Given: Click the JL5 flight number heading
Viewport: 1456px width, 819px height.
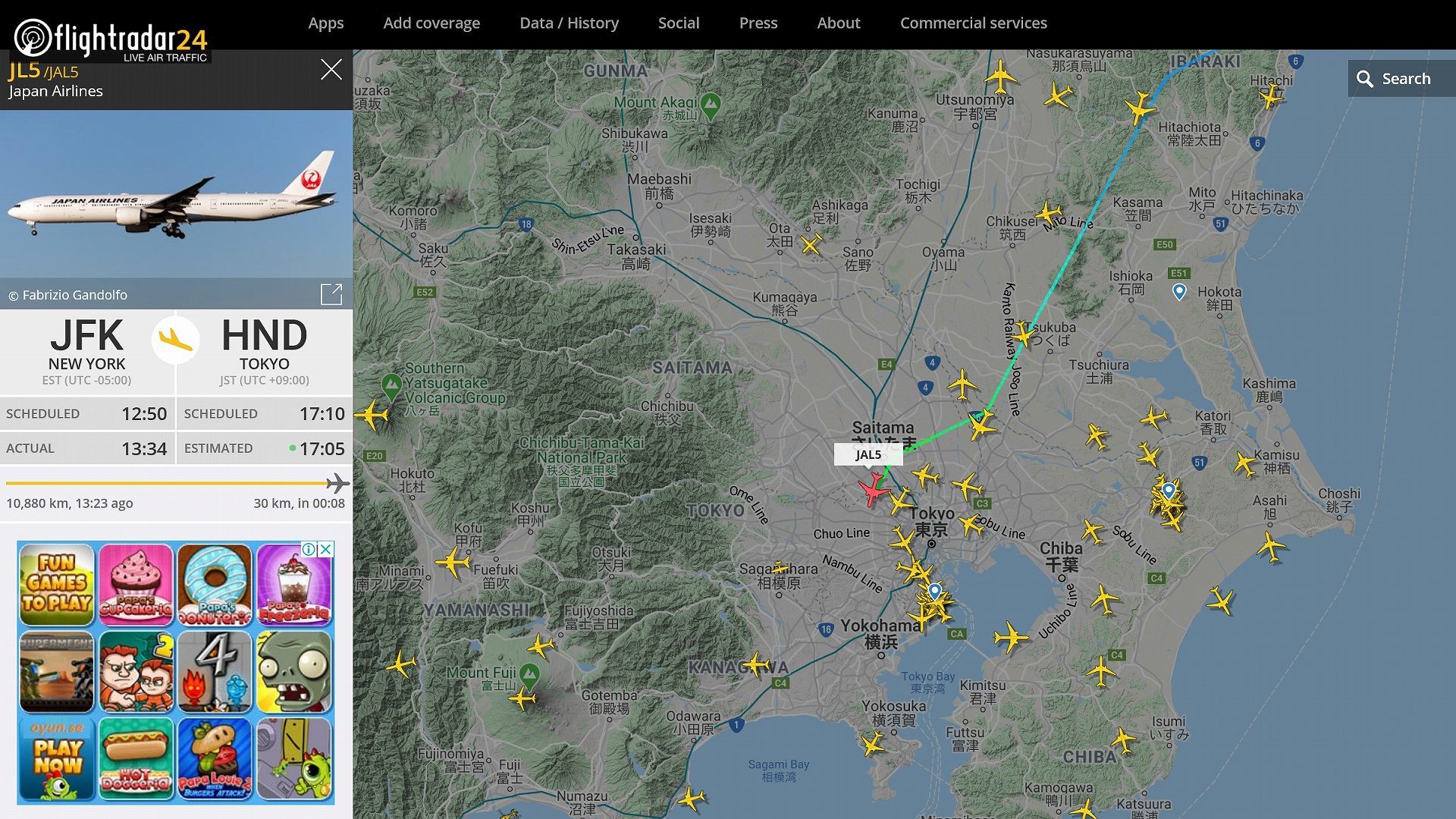Looking at the screenshot, I should (24, 71).
